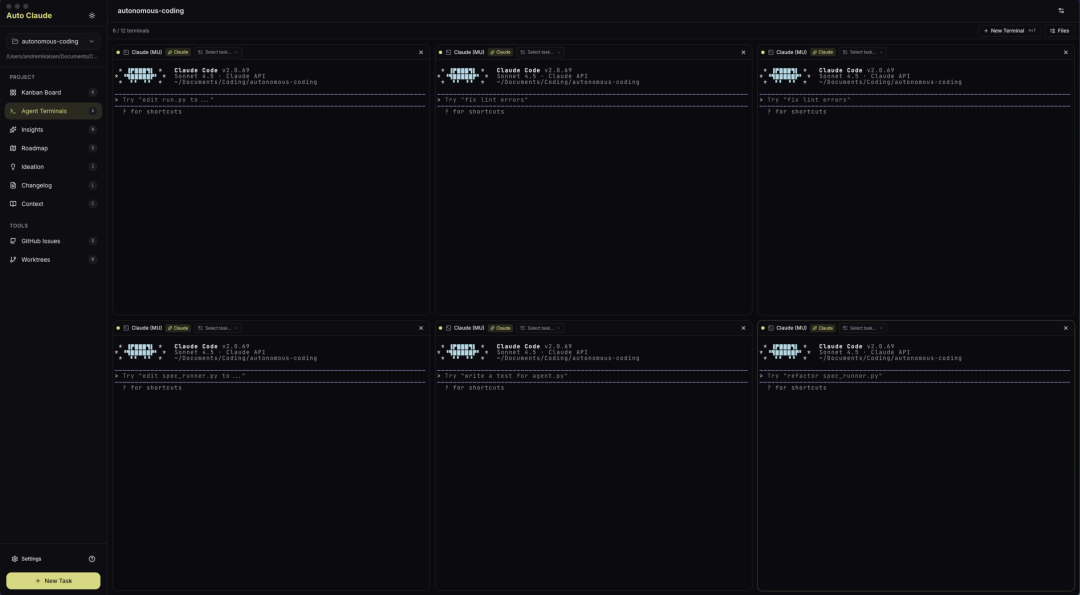Click the Claude badge in "edit run.py" terminal
The height and width of the screenshot is (595, 1080).
tap(178, 52)
